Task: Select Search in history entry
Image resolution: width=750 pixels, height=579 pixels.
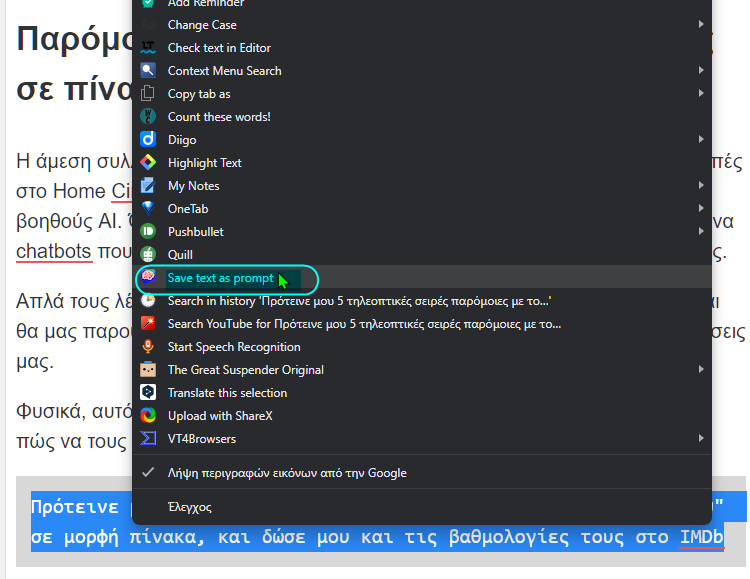Action: 422,301
